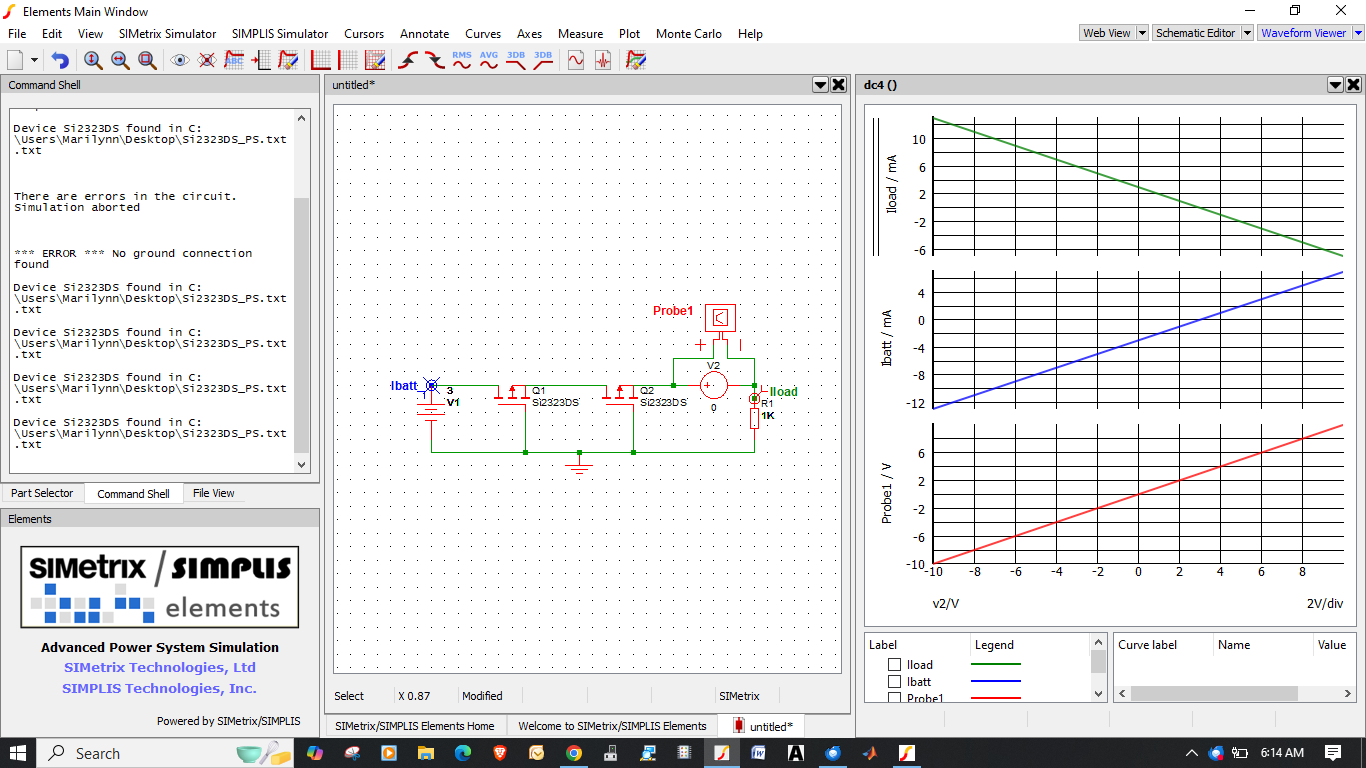This screenshot has height=768, width=1366.
Task: Click the grid with pencil icon
Action: pyautogui.click(x=375, y=60)
